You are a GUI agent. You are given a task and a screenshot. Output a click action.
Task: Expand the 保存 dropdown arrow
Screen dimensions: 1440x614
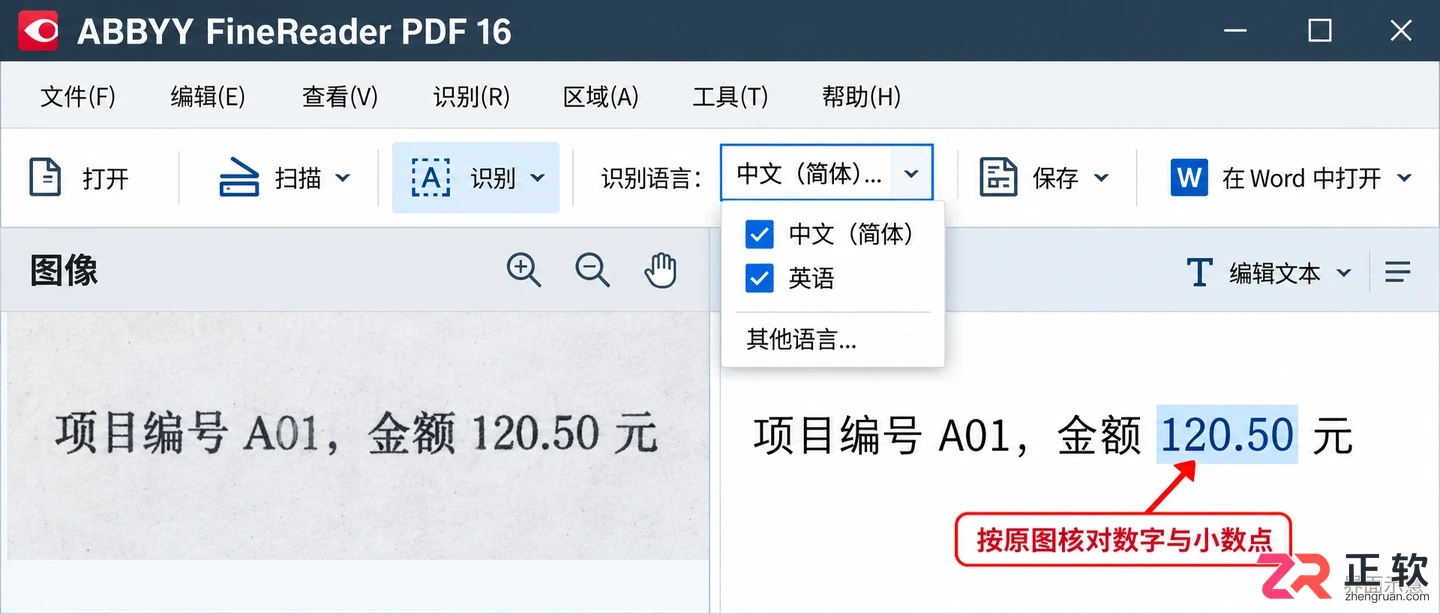[1101, 178]
